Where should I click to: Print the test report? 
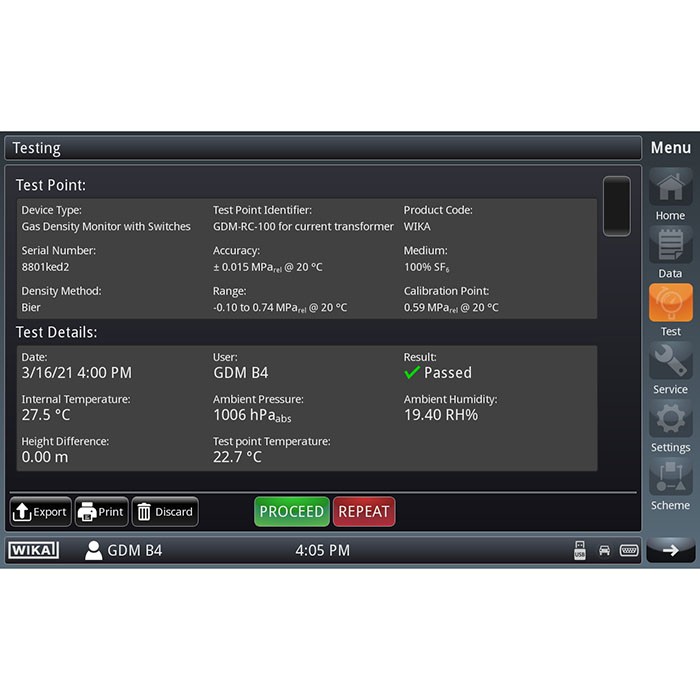pyautogui.click(x=102, y=512)
